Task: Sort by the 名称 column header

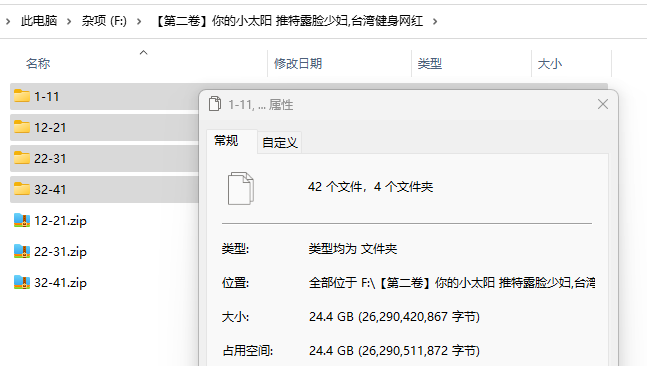Action: (x=38, y=64)
